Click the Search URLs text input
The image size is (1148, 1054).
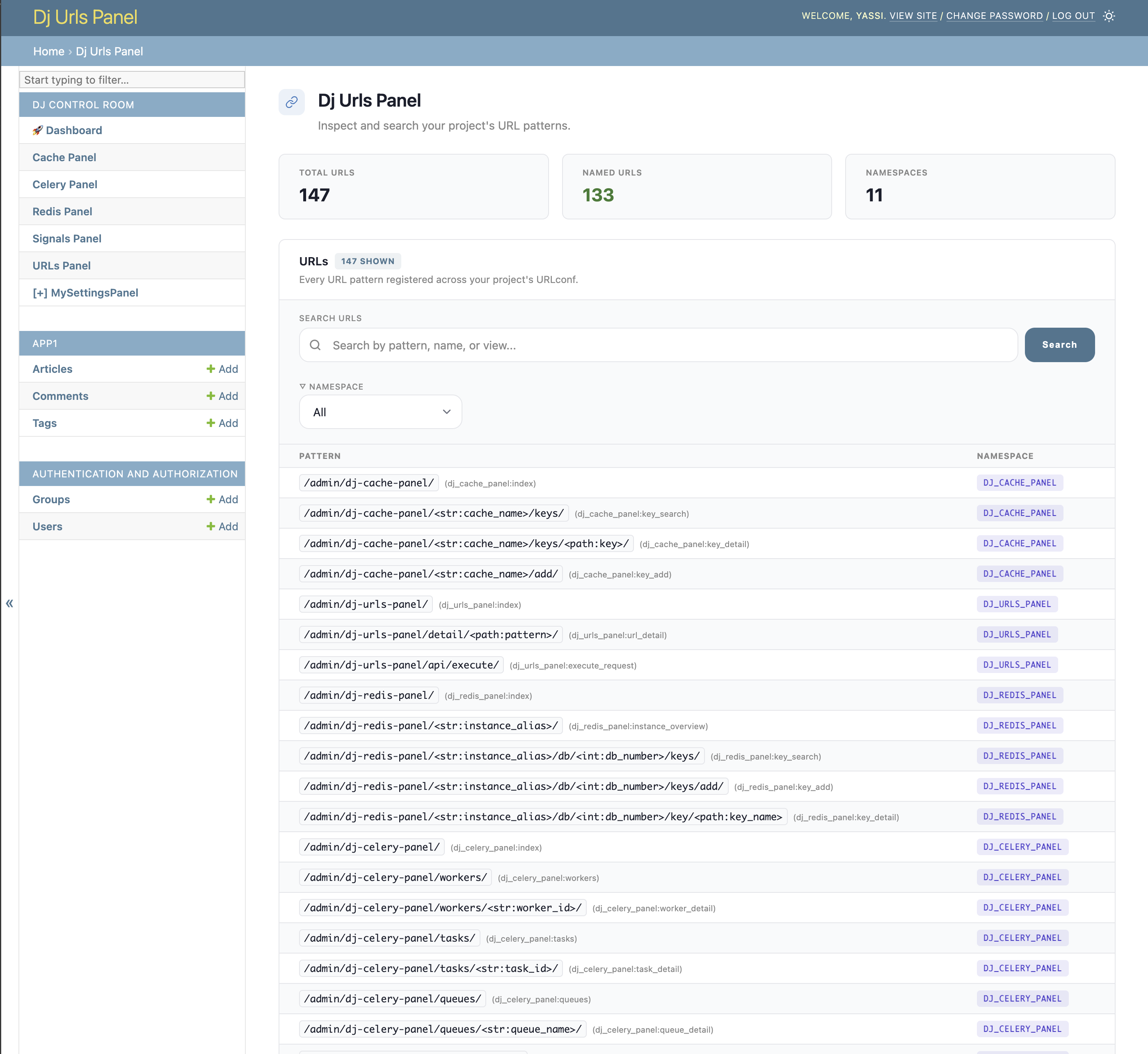pos(659,345)
